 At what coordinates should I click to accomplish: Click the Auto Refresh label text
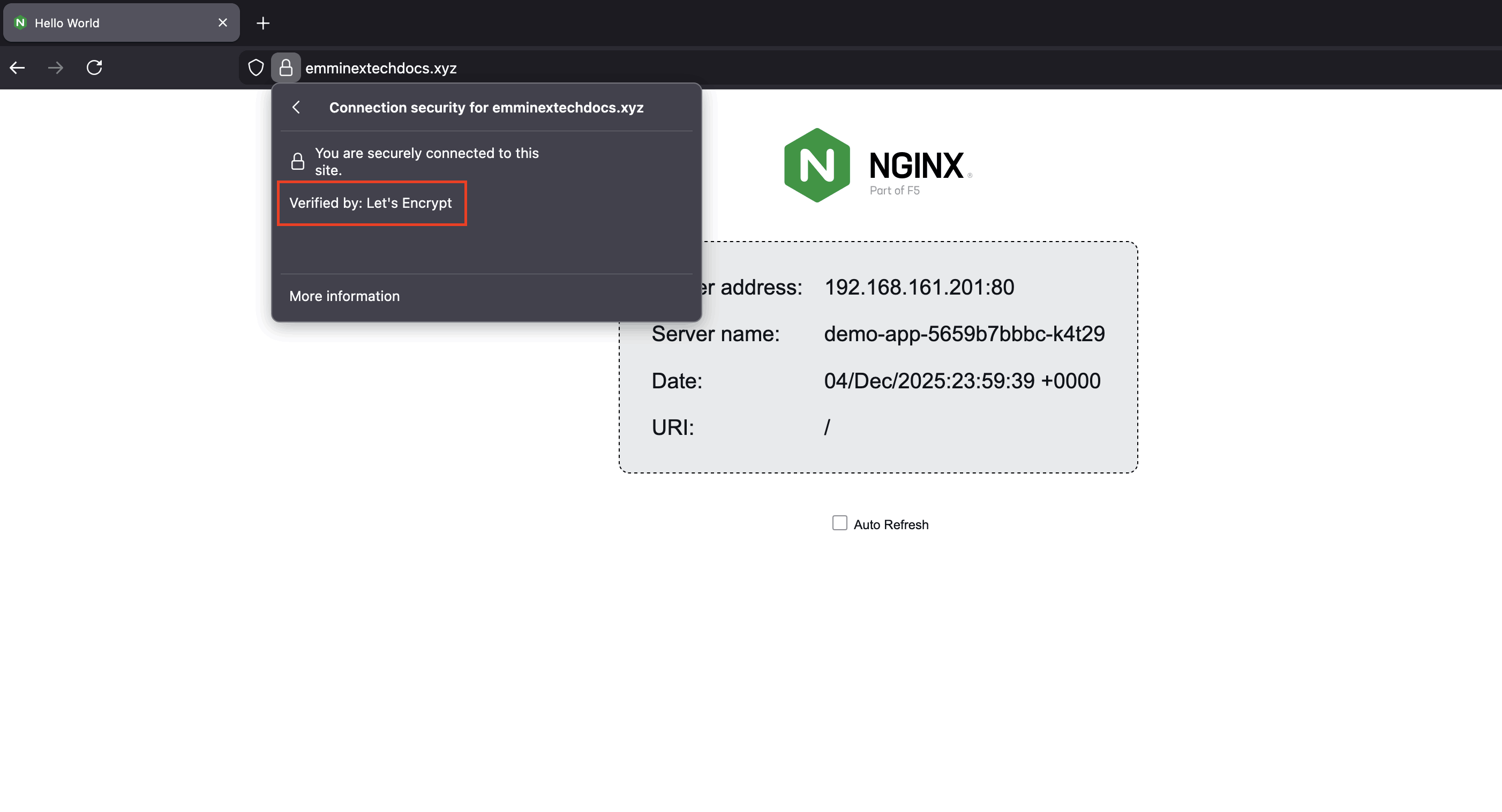coord(891,524)
